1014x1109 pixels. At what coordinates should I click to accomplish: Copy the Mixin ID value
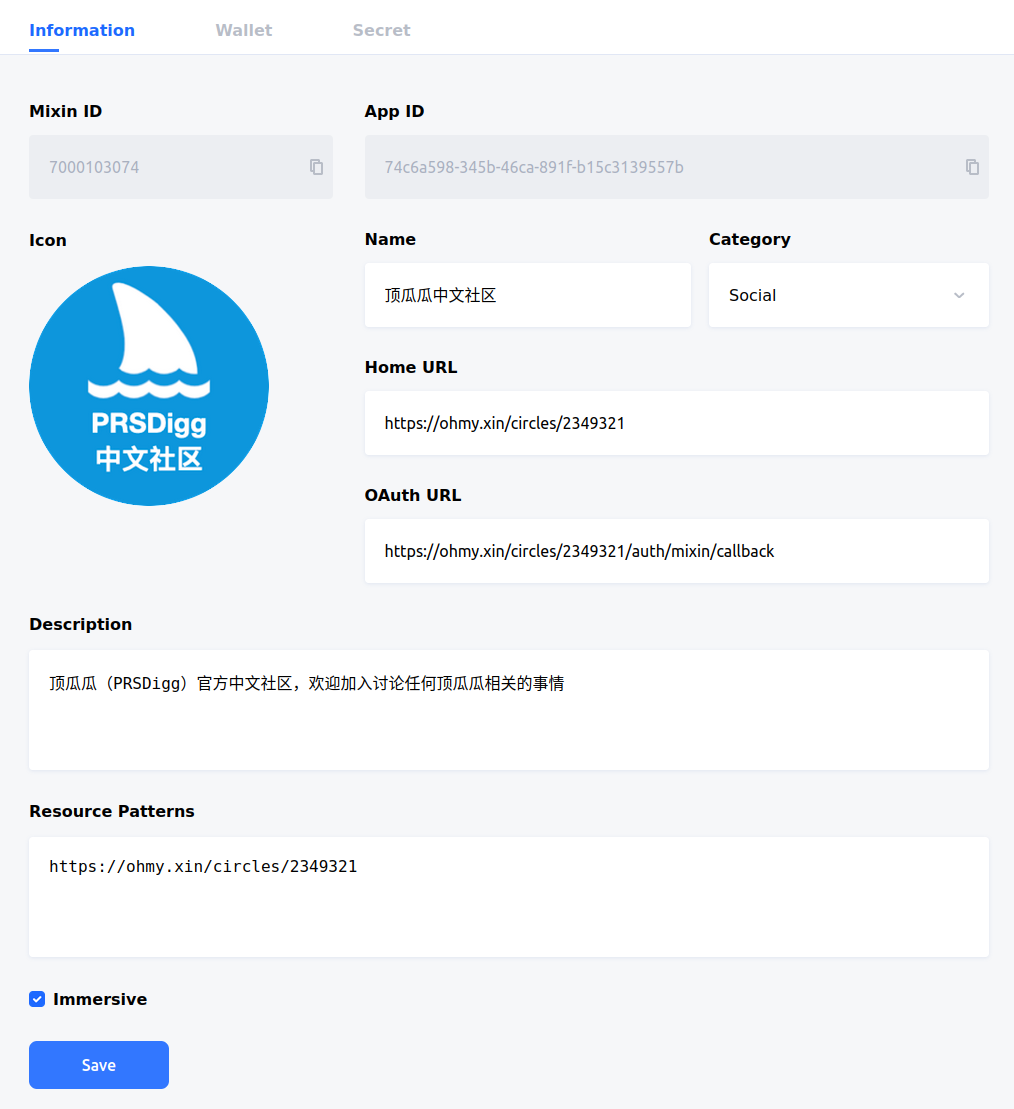click(x=316, y=167)
